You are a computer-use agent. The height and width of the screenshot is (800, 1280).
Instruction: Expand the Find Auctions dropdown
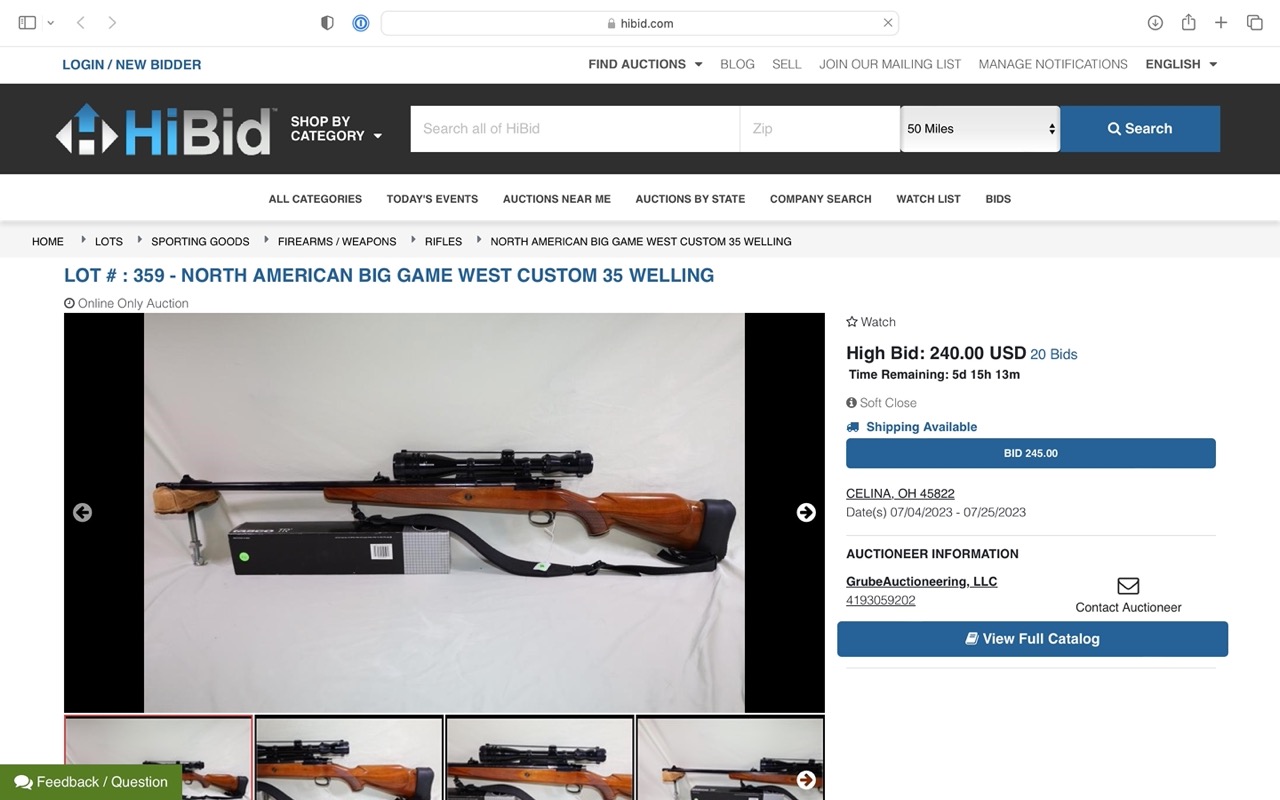click(645, 64)
